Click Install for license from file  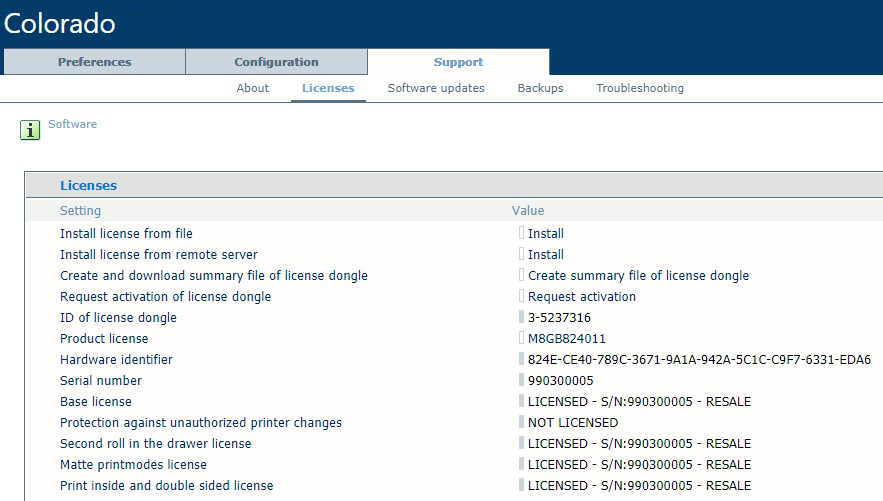tap(546, 234)
